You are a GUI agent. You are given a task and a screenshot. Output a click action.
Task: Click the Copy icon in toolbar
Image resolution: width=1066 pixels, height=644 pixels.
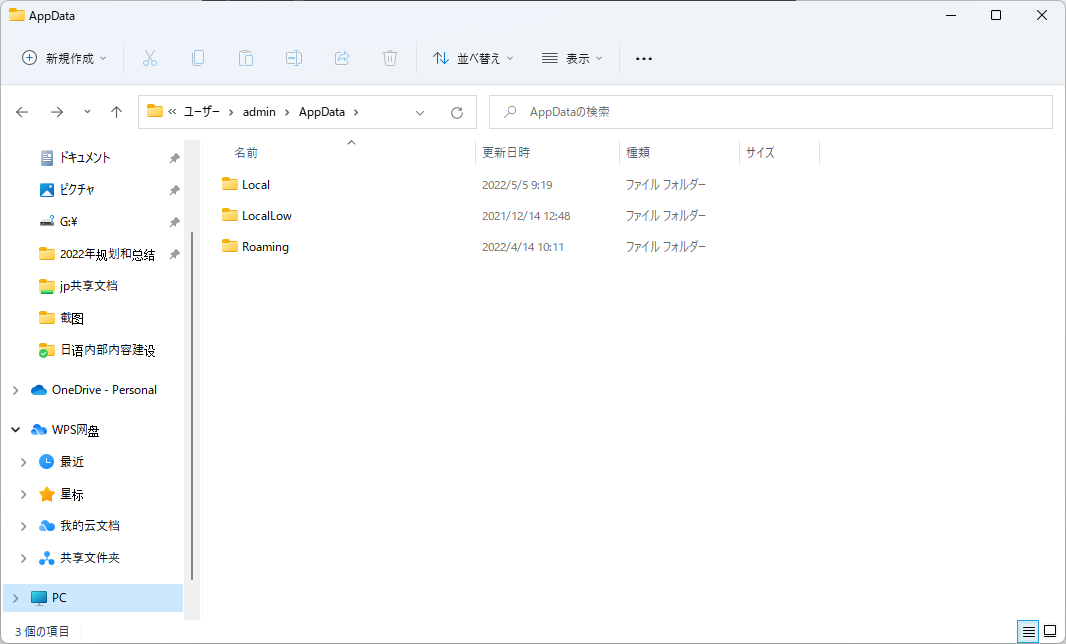point(198,58)
